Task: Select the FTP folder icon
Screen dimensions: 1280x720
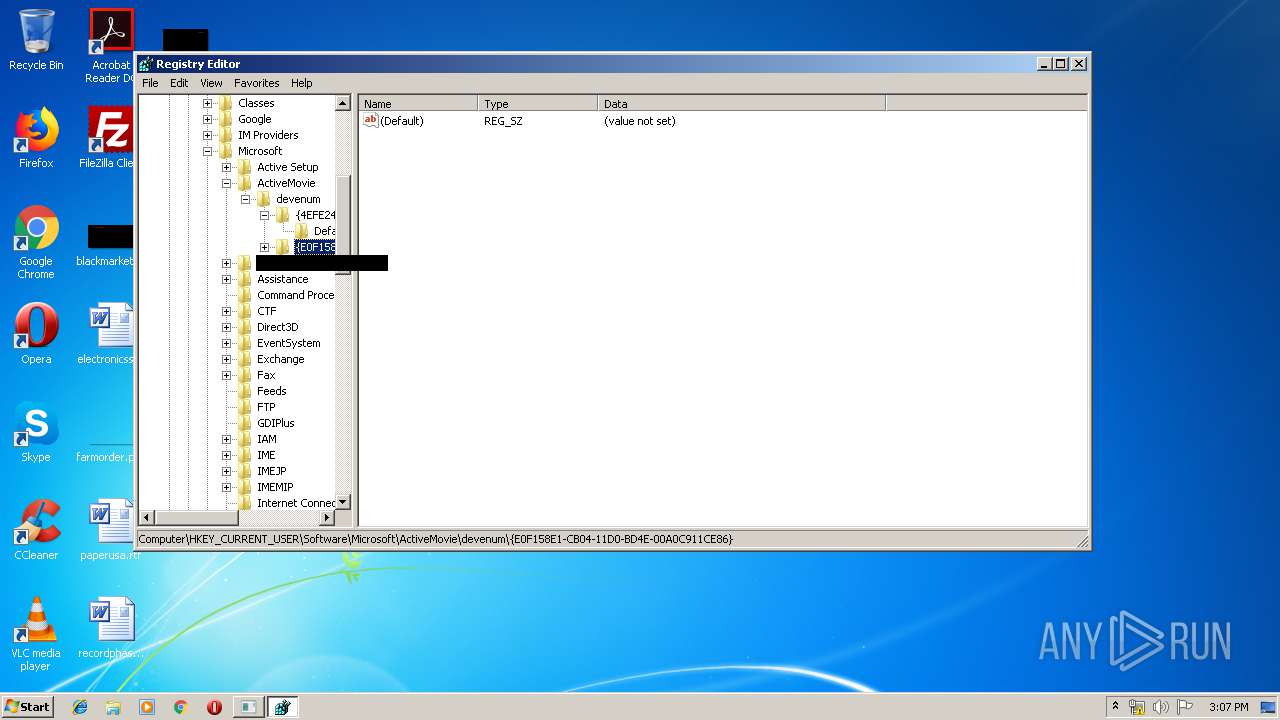Action: point(244,407)
